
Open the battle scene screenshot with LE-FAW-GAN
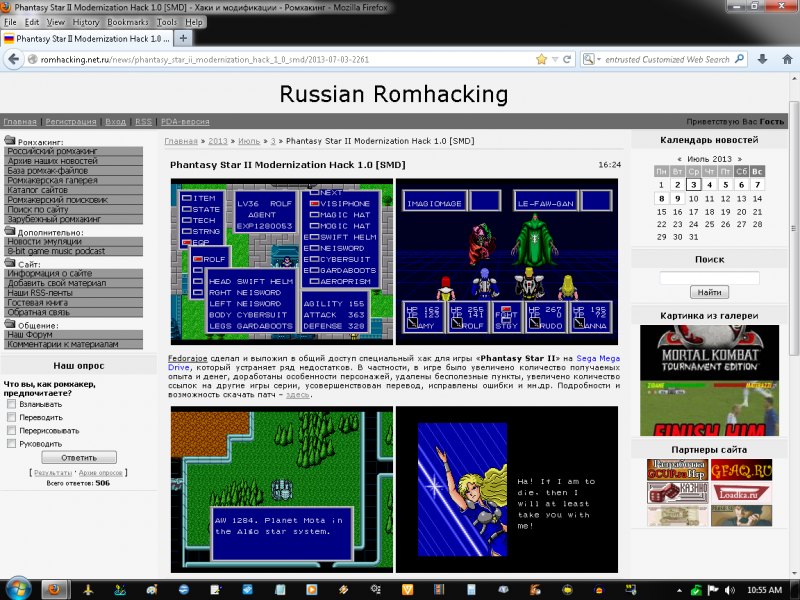pos(507,262)
